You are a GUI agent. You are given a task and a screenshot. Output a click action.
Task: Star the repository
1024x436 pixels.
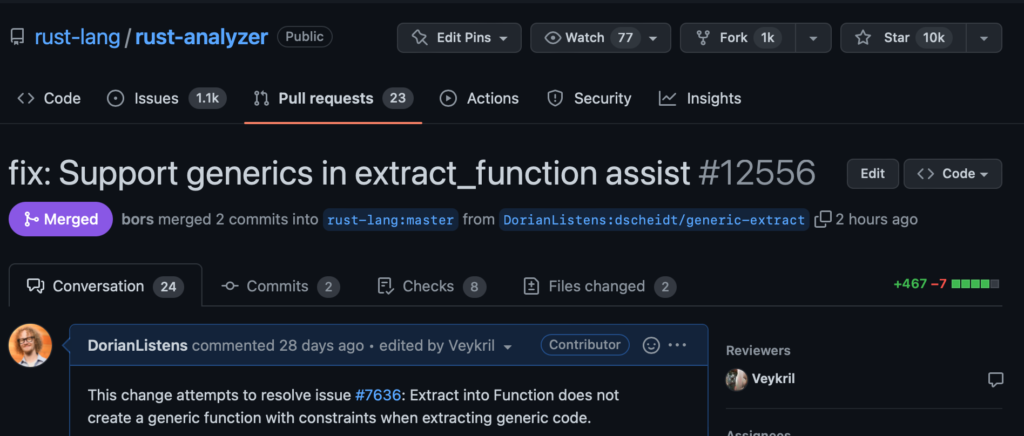(903, 38)
